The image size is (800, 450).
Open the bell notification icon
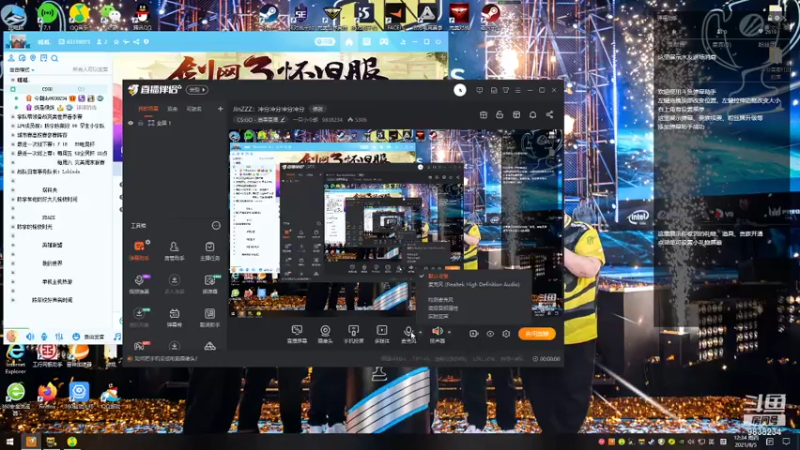[533, 115]
